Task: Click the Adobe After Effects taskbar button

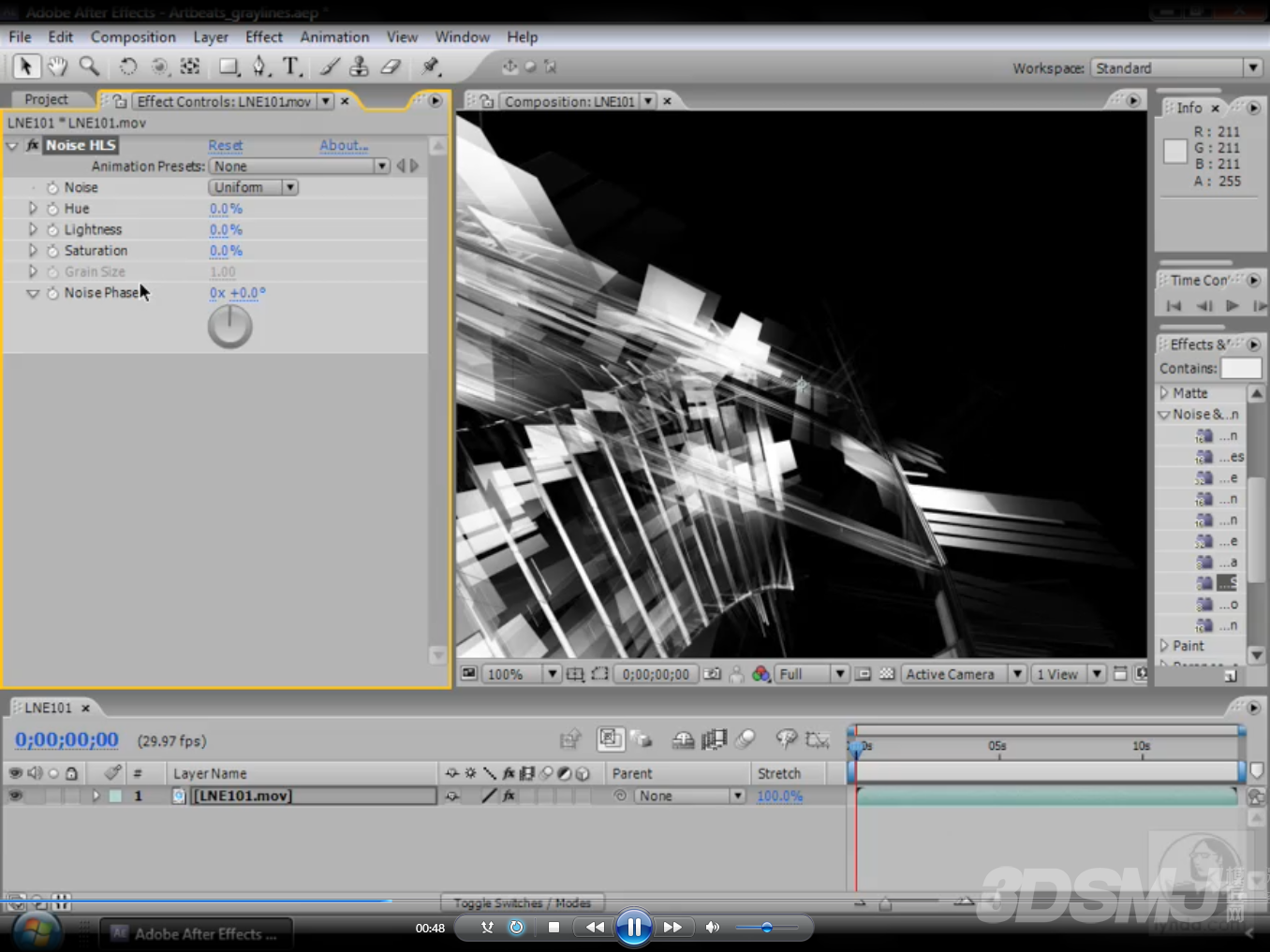Action: pos(196,933)
